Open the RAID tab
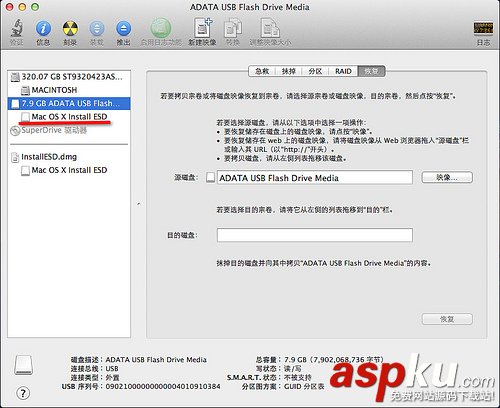Viewport: 500px width, 408px height. point(343,71)
